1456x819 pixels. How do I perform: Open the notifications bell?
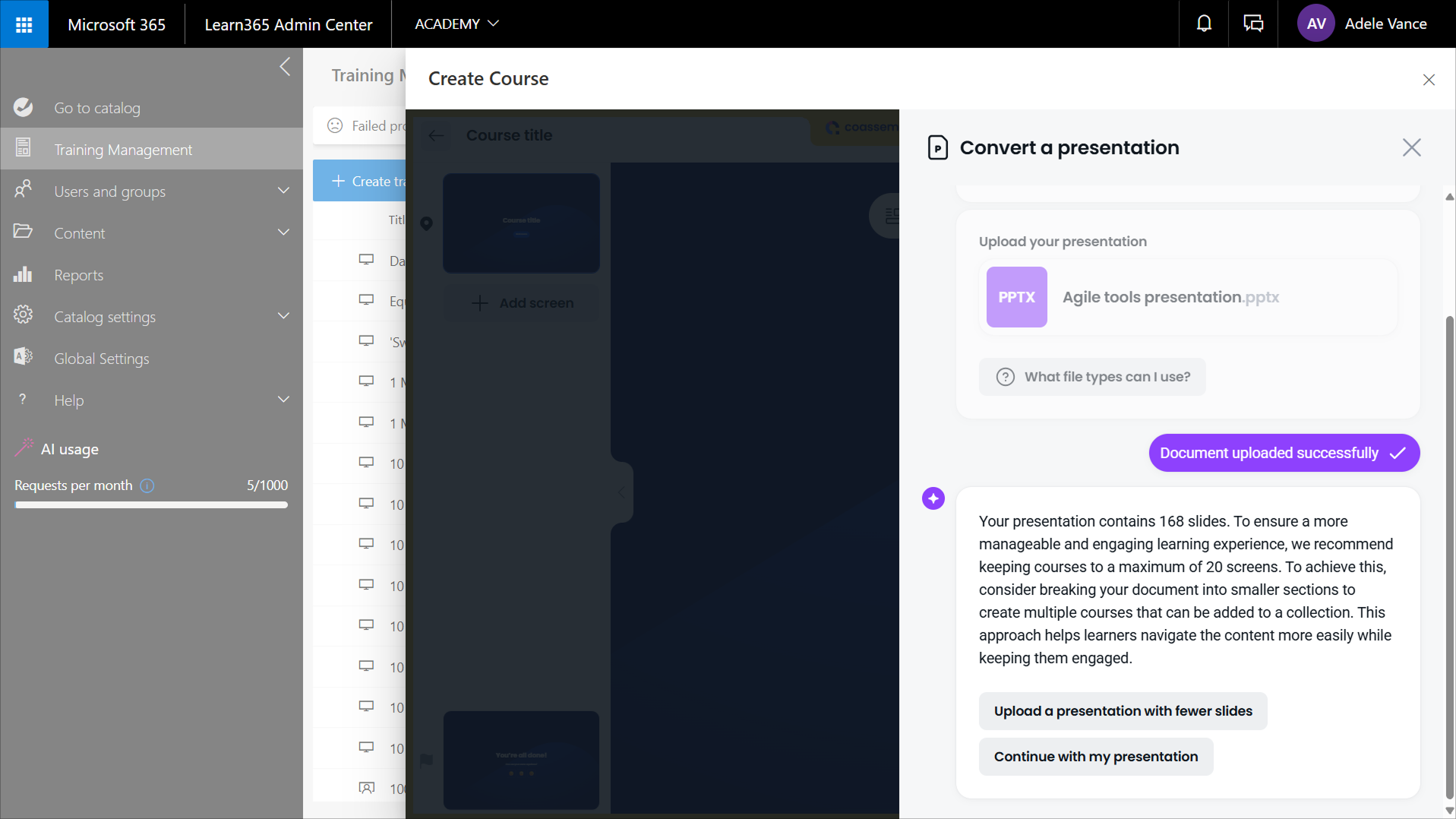[x=1204, y=24]
